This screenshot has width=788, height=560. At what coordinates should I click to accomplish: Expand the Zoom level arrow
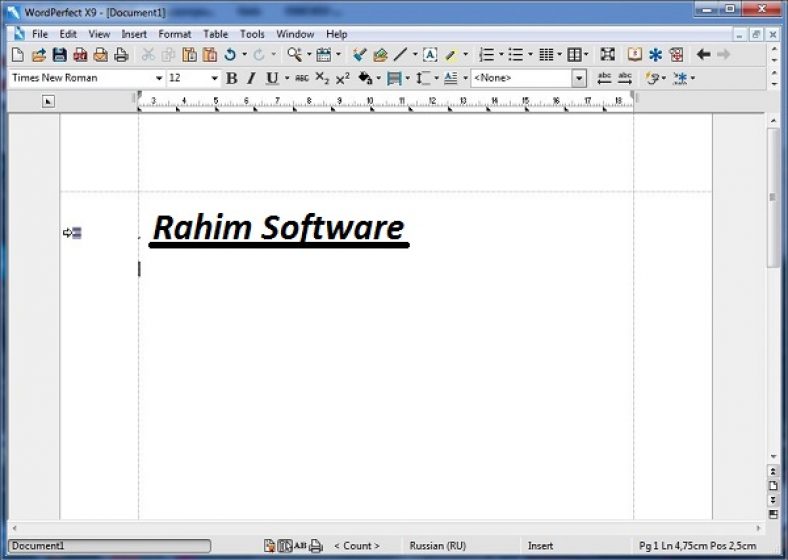click(x=309, y=54)
